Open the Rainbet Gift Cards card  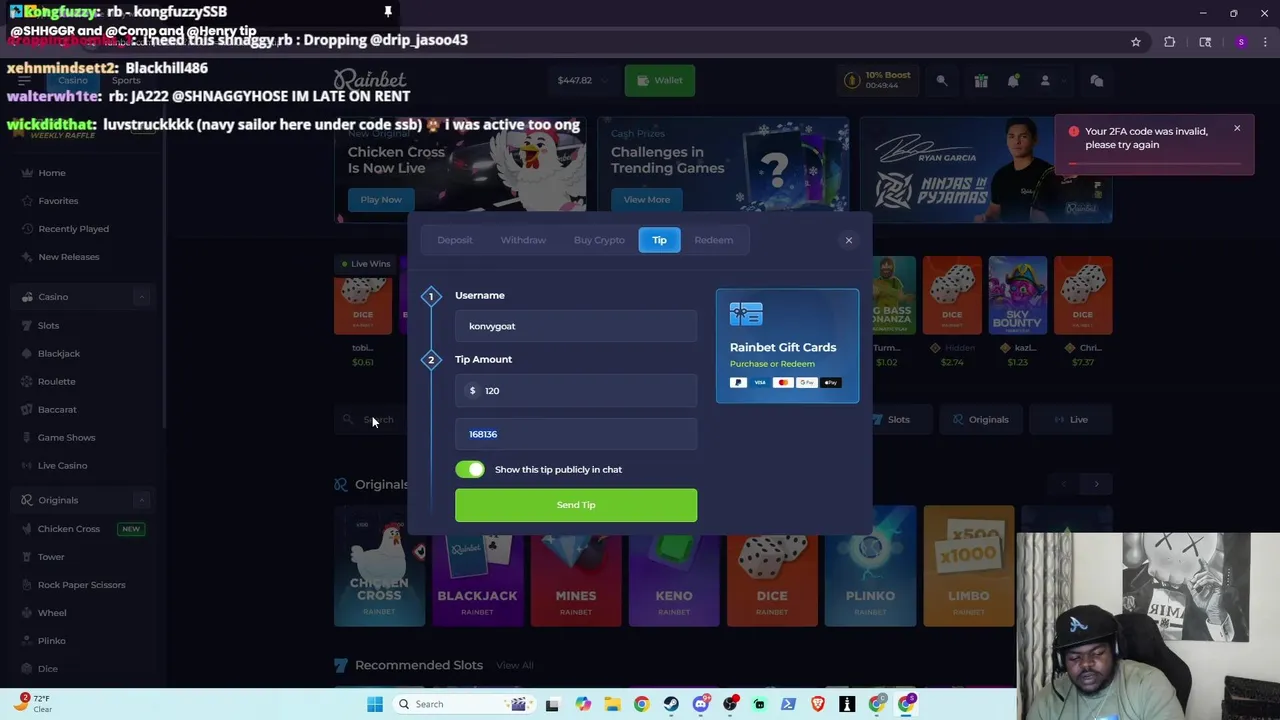[x=787, y=346]
